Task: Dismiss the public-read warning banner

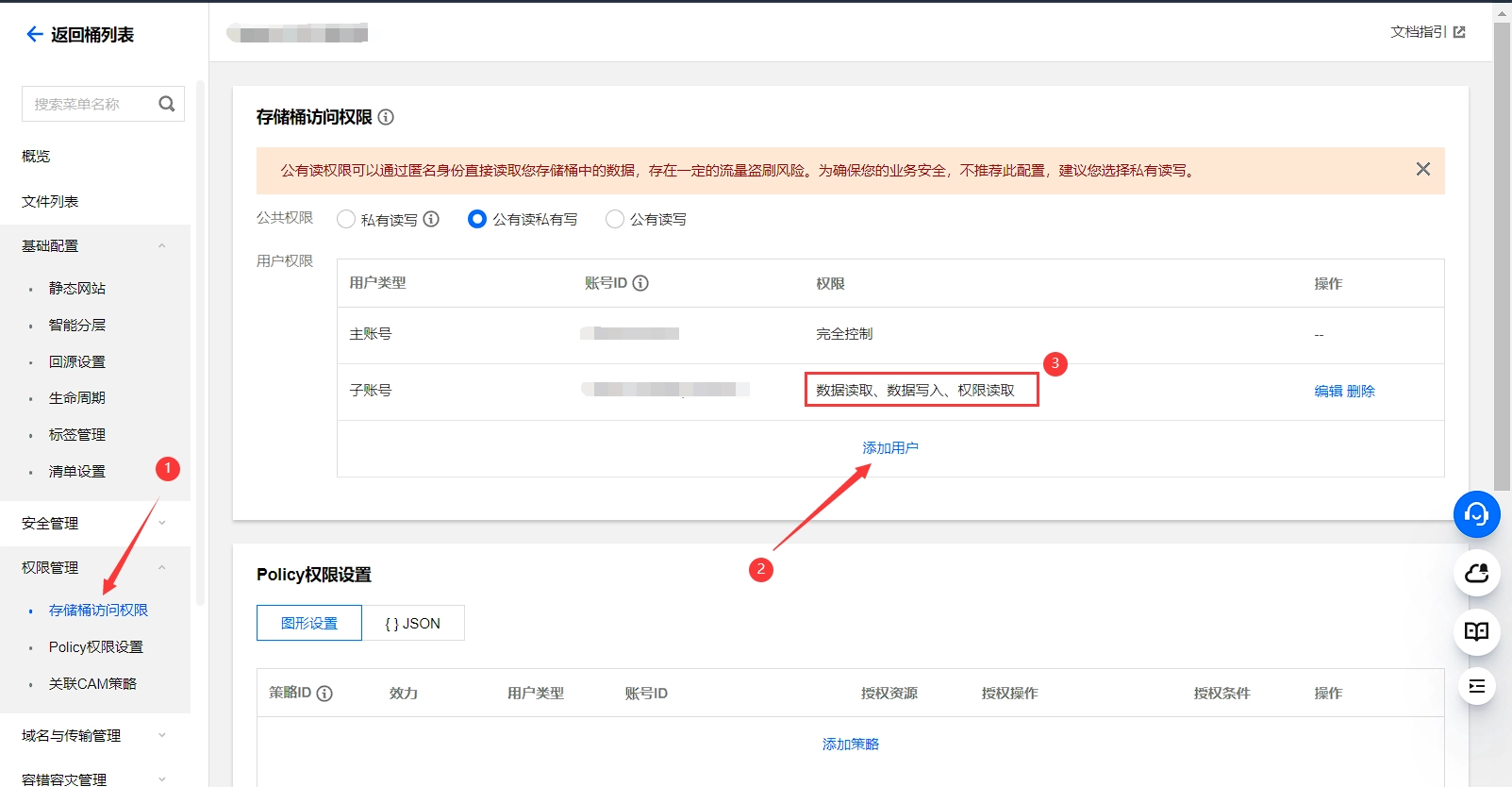Action: pyautogui.click(x=1422, y=170)
